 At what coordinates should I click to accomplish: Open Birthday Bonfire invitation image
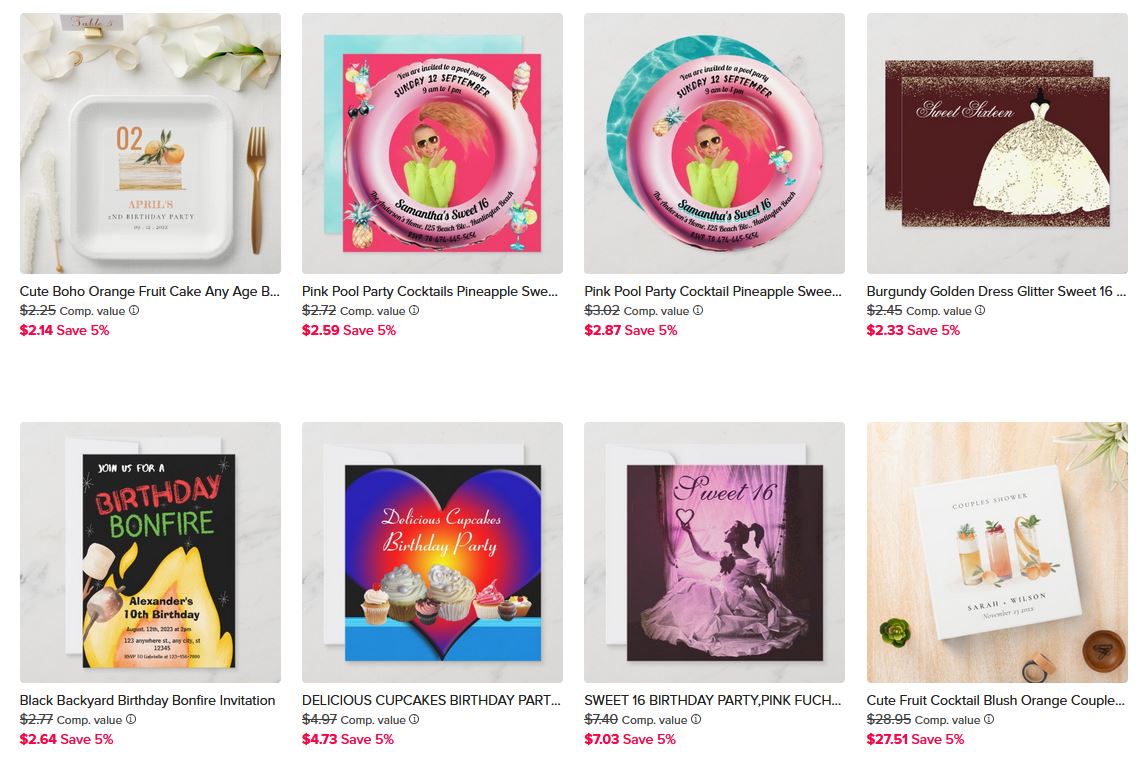[150, 553]
